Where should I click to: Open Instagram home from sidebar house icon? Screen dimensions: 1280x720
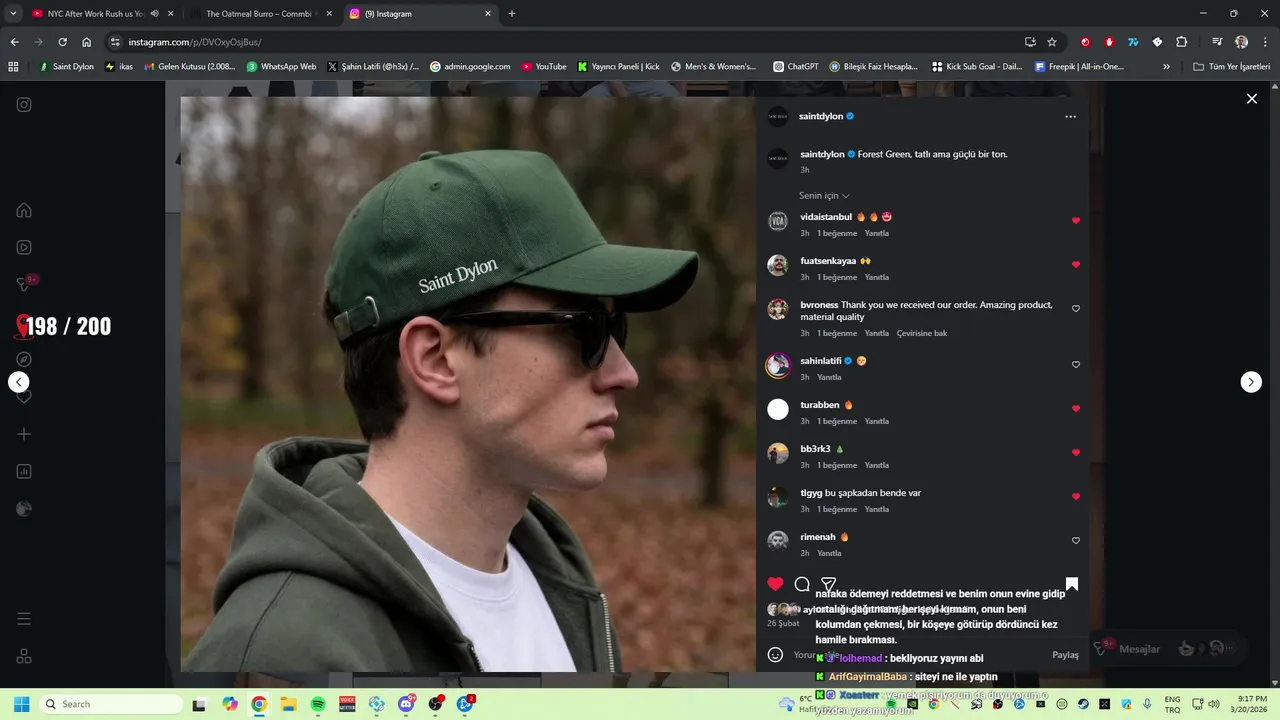(x=24, y=210)
